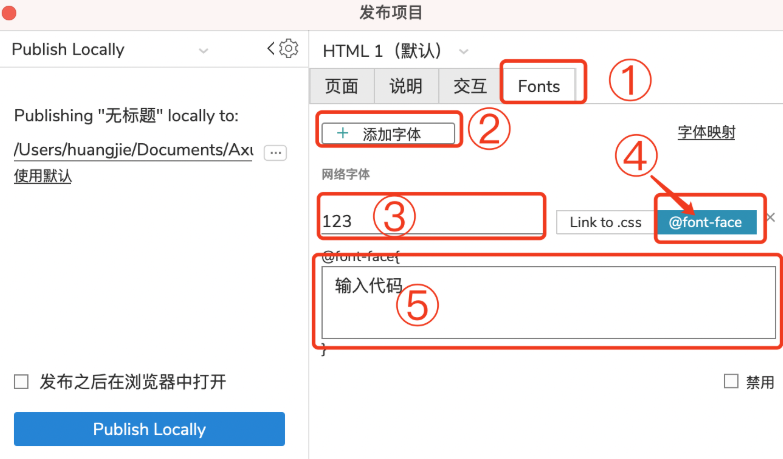Screen dimensions: 783x459
Task: Click the ellipsis browse folder button
Action: [275, 152]
